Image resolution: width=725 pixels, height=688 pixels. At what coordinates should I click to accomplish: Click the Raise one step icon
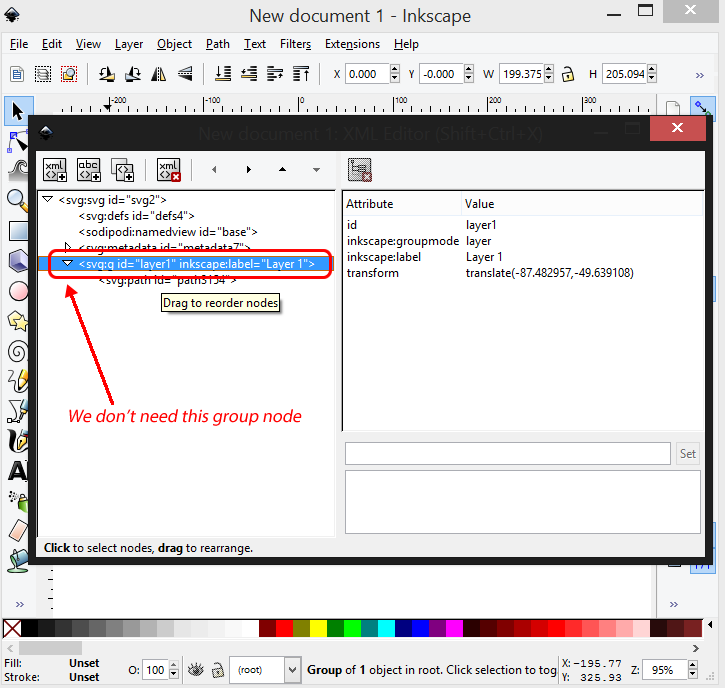(275, 74)
